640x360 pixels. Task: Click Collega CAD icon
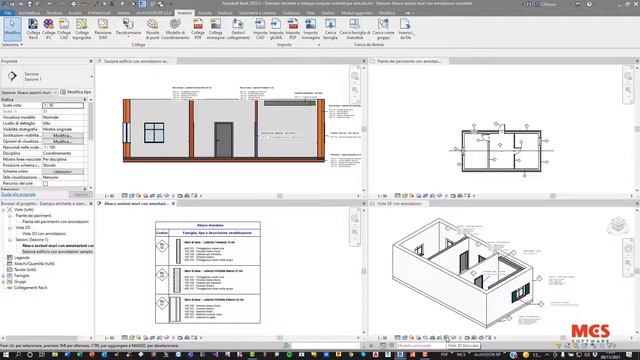point(64,29)
